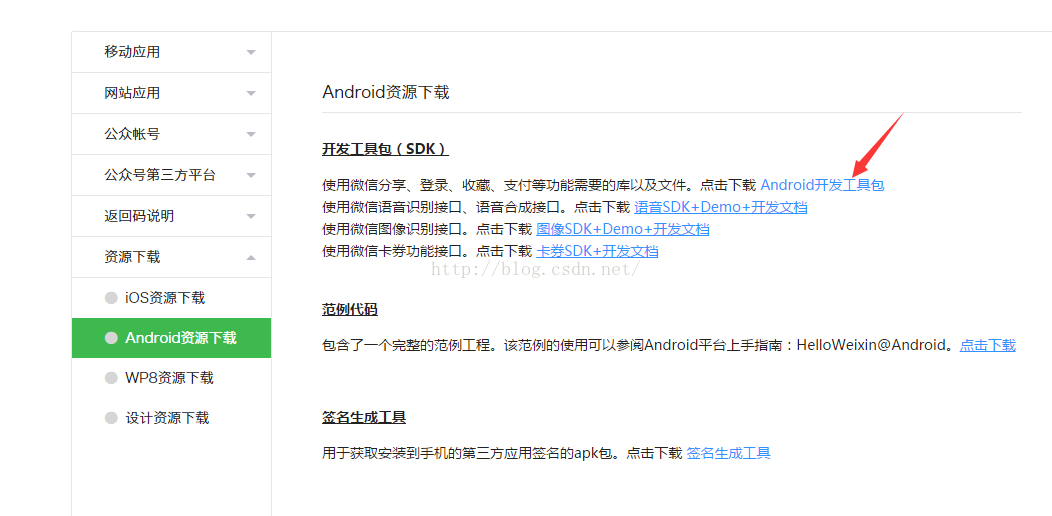The height and width of the screenshot is (516, 1052).
Task: Select WP8资源下载 in the sidebar
Action: (x=172, y=378)
